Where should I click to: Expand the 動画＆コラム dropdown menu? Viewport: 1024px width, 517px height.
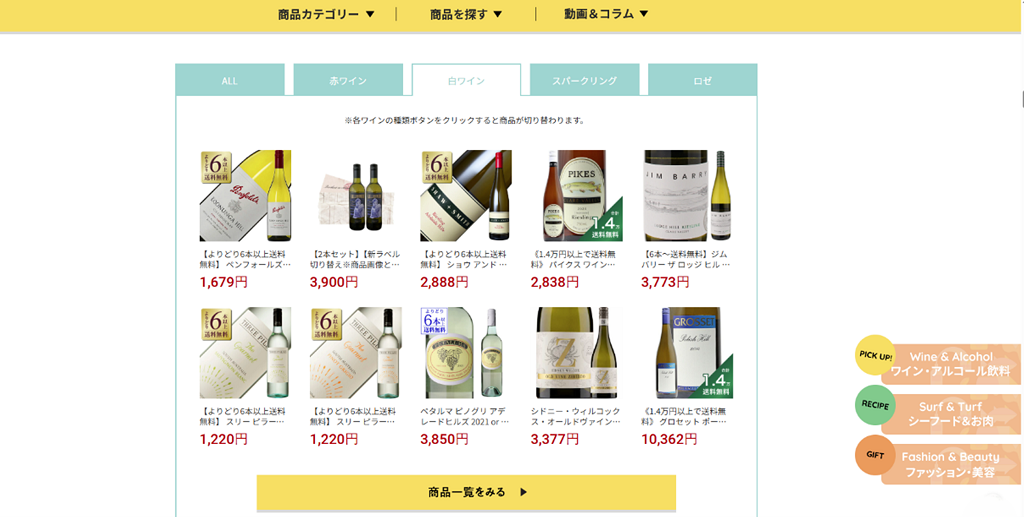pyautogui.click(x=606, y=14)
